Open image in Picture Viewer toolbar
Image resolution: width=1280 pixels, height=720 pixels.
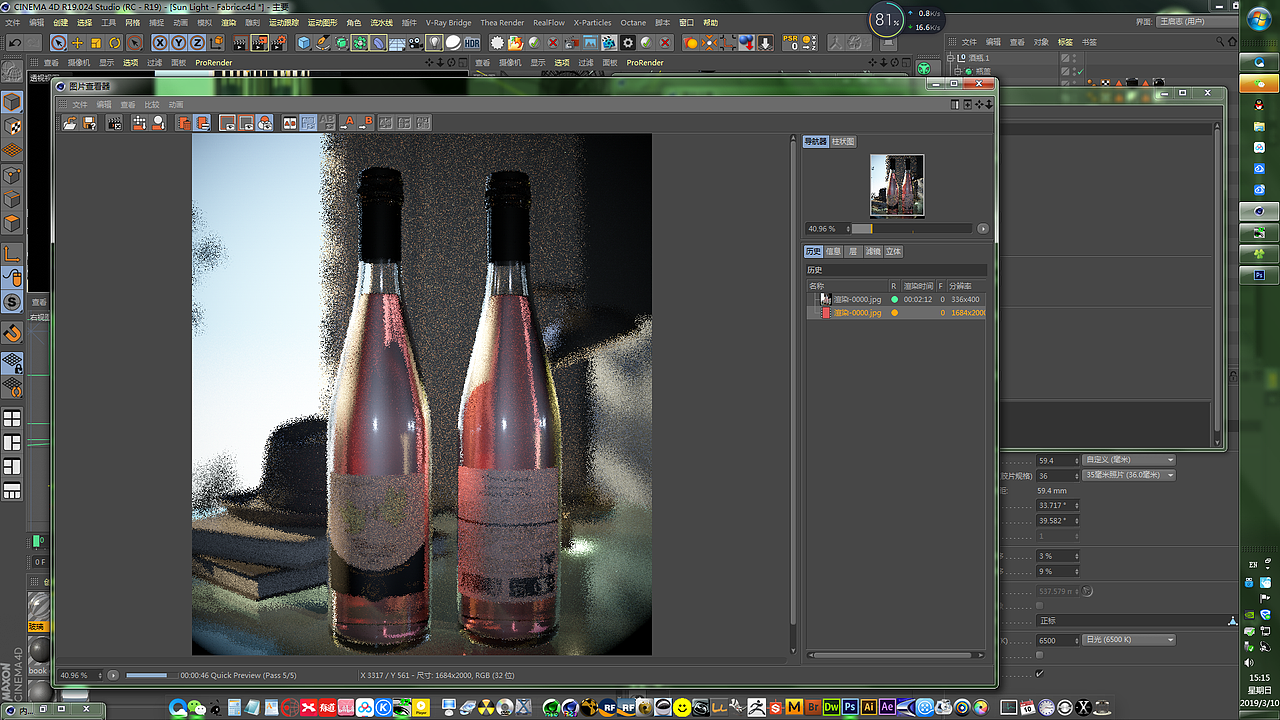pyautogui.click(x=70, y=123)
